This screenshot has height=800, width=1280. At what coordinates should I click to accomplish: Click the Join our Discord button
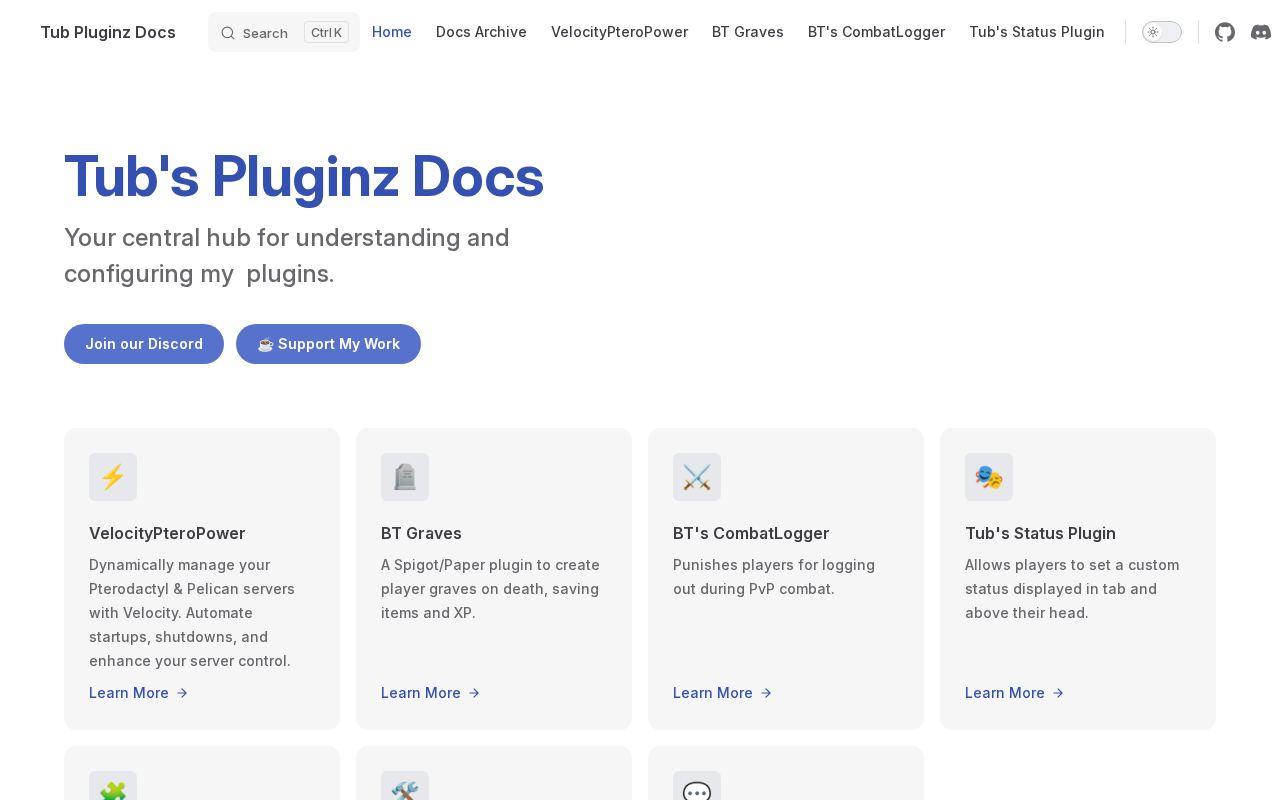[144, 344]
